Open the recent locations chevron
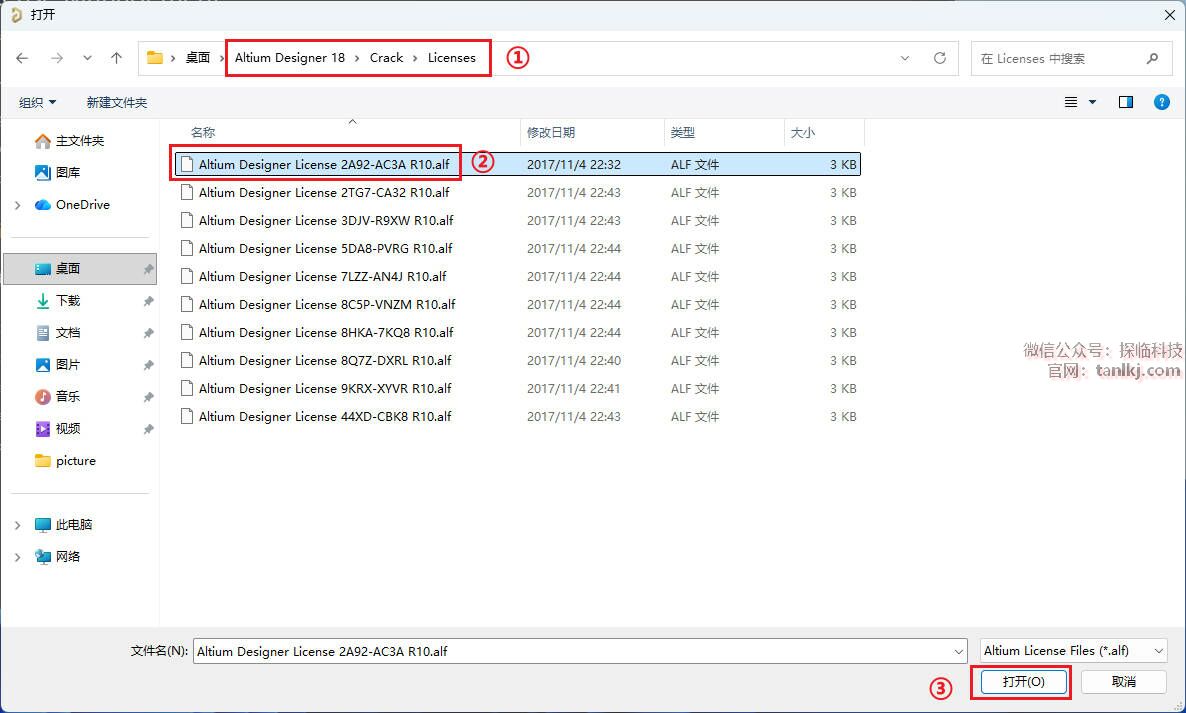The image size is (1186, 713). click(x=88, y=58)
